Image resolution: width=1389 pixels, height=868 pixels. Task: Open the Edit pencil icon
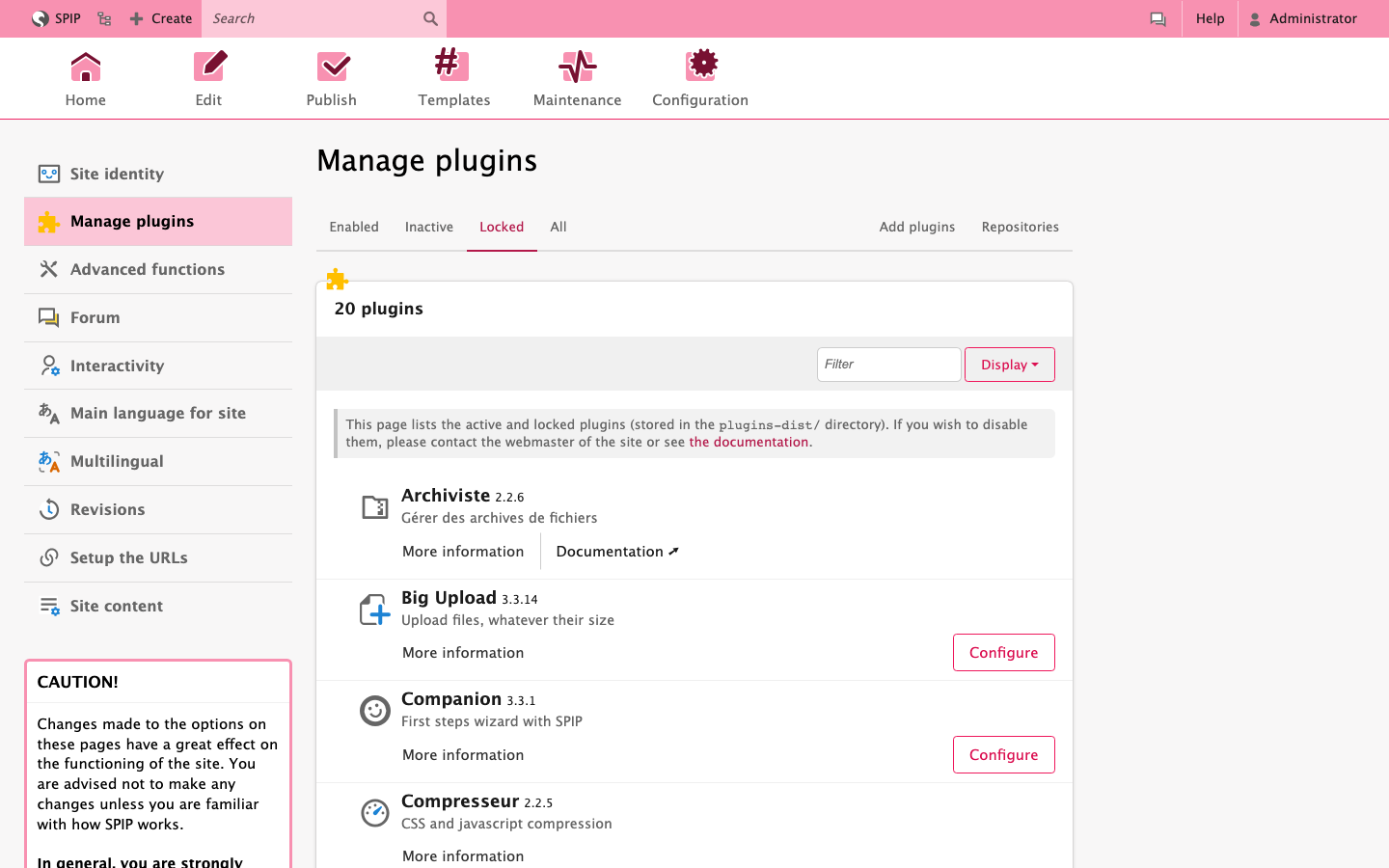click(x=209, y=67)
